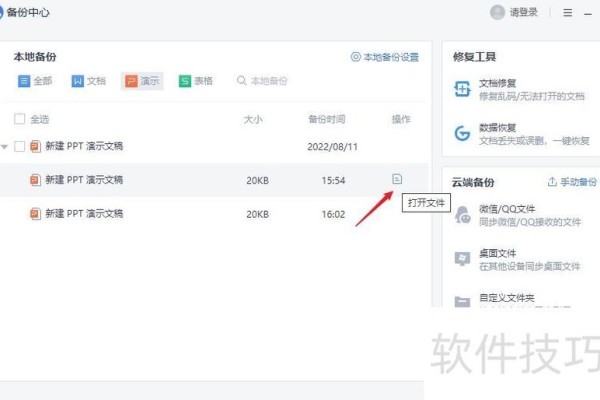Viewport: 600px width, 400px height.
Task: Minimize the 备份中心 window
Action: click(x=588, y=14)
